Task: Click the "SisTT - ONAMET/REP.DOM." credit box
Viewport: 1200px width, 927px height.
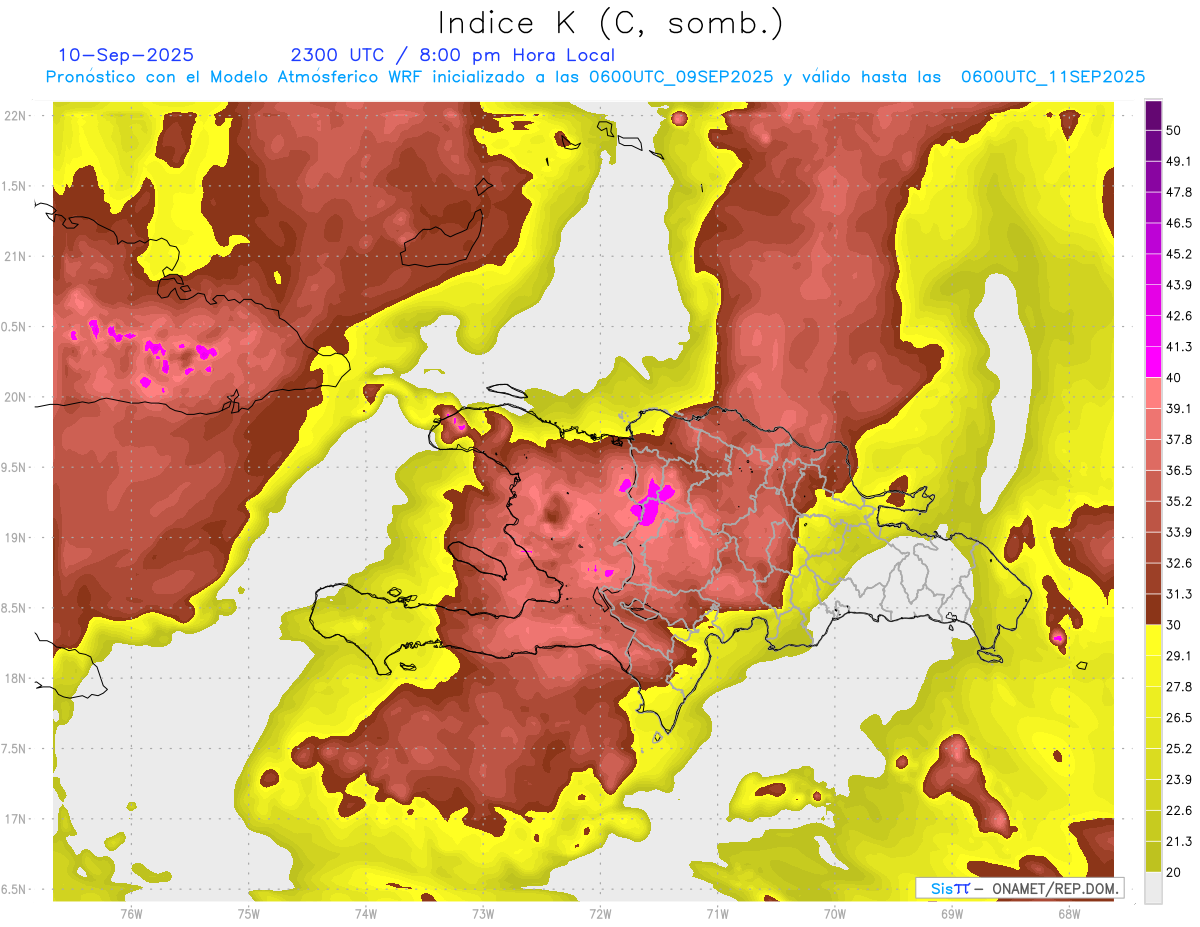Action: pos(1019,888)
